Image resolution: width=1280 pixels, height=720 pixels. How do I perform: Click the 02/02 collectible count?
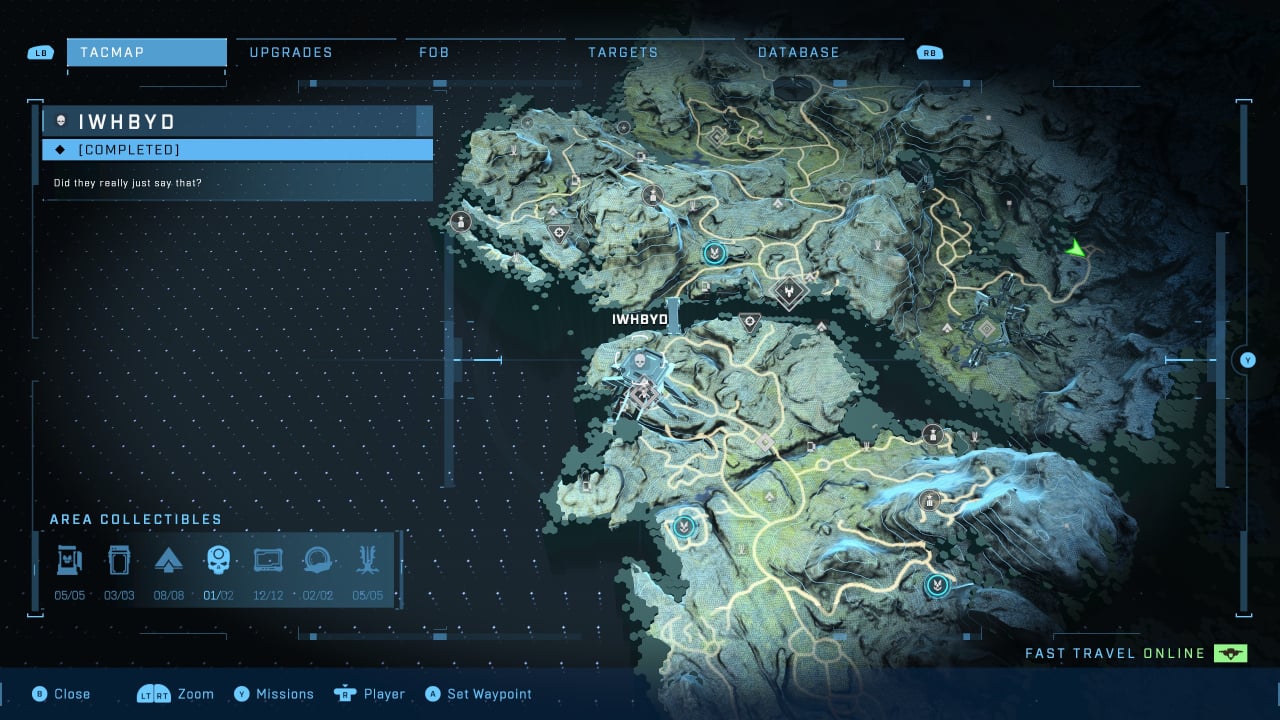[317, 596]
